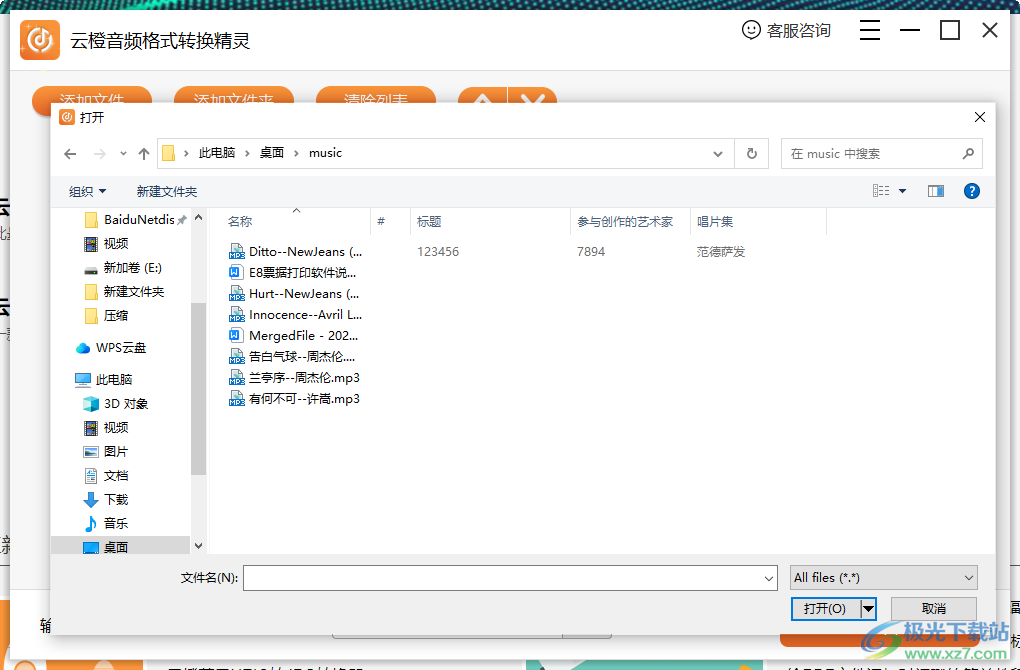
Task: Expand address bar history dropdown
Action: click(x=718, y=154)
